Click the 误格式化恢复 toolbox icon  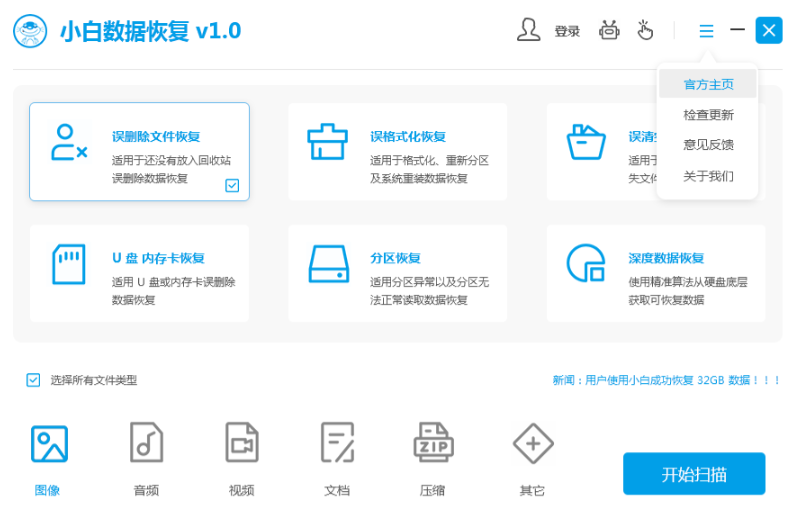coord(328,141)
